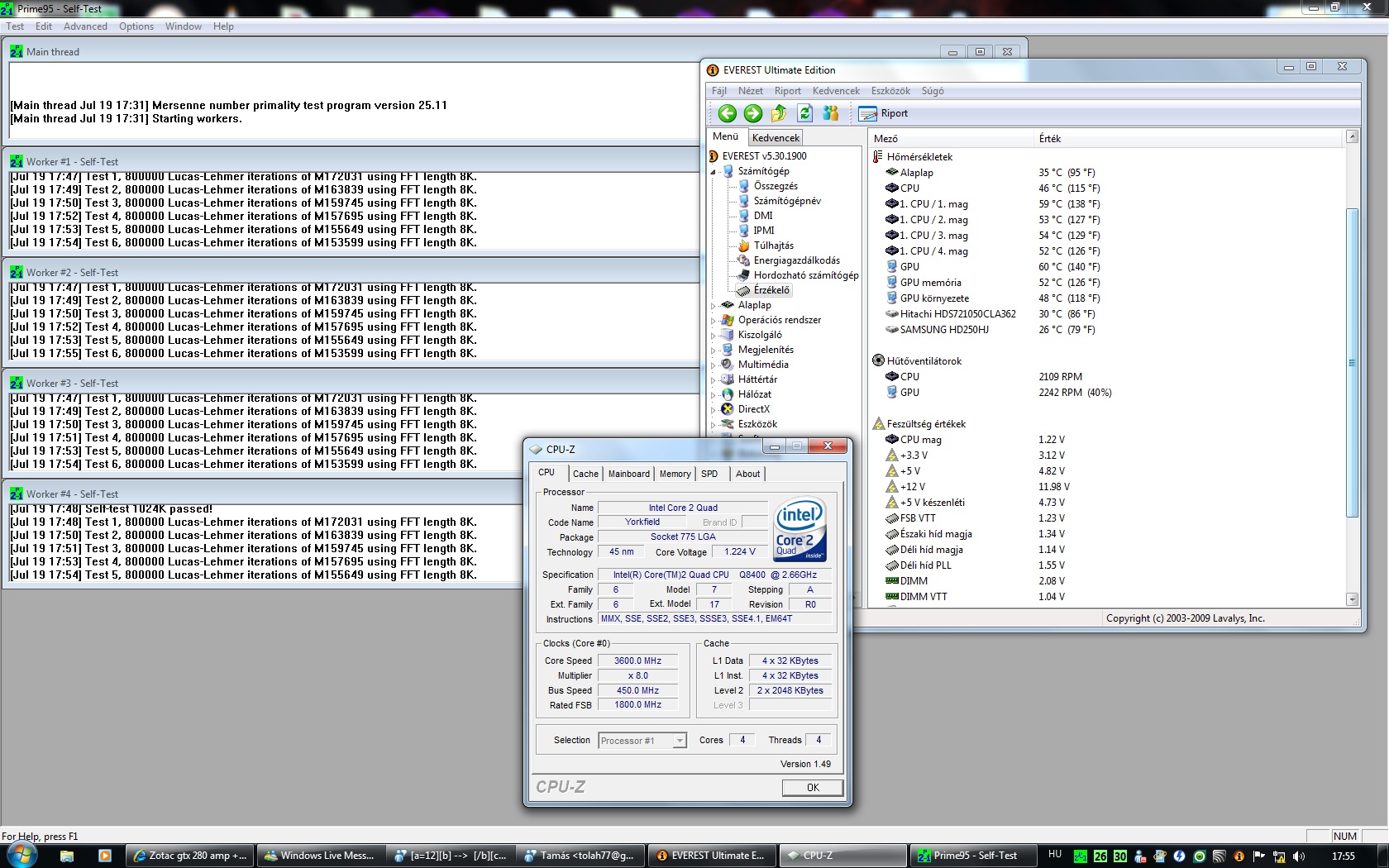Switch to the About tab in CPU-Z

pyautogui.click(x=747, y=474)
